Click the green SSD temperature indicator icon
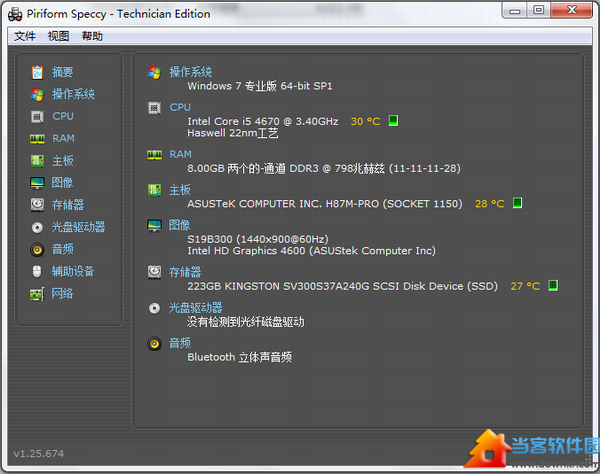The height and width of the screenshot is (474, 600). [553, 285]
